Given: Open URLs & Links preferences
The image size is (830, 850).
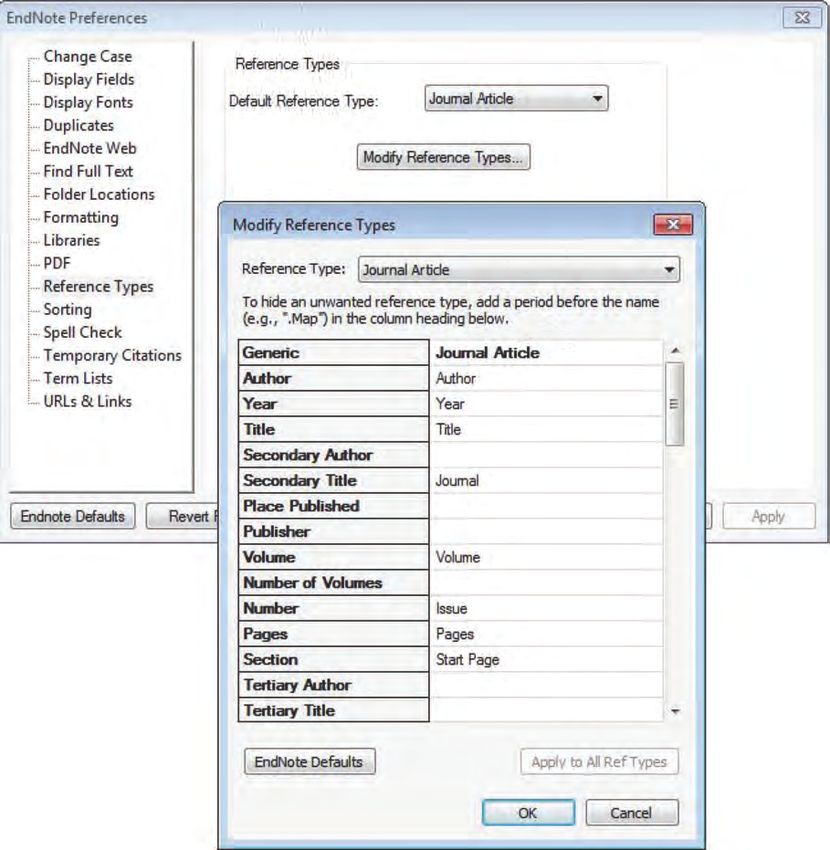Looking at the screenshot, I should coord(87,402).
